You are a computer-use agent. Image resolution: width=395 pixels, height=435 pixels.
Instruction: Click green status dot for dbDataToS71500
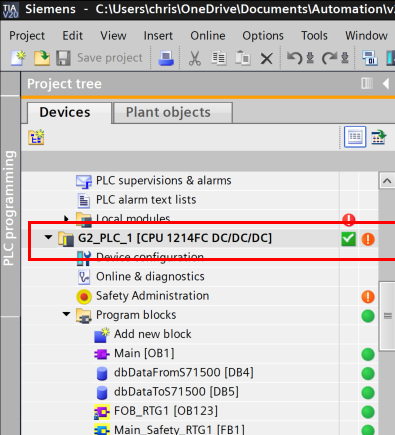[x=368, y=393]
